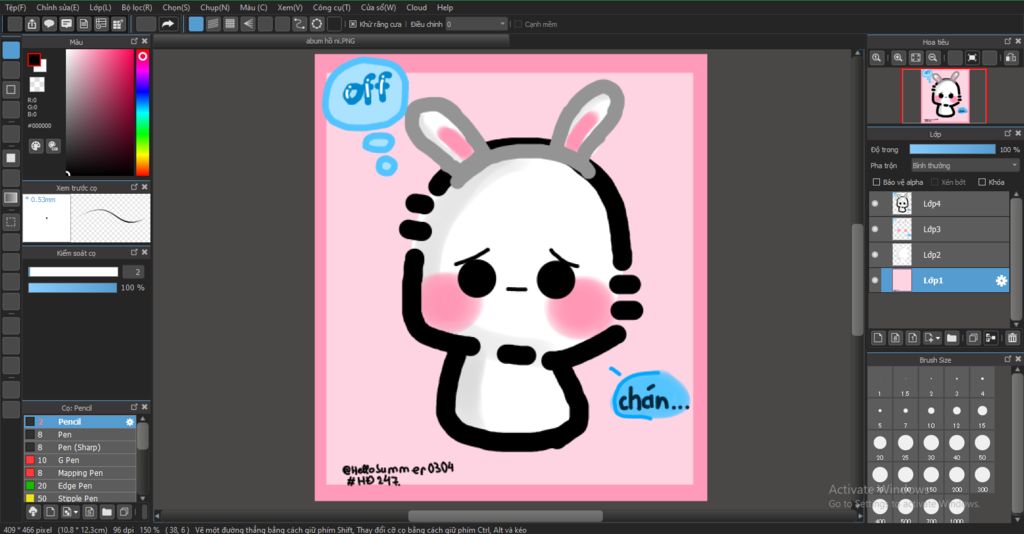Image resolution: width=1024 pixels, height=534 pixels.
Task: Select the Pen brush
Action: click(80, 435)
